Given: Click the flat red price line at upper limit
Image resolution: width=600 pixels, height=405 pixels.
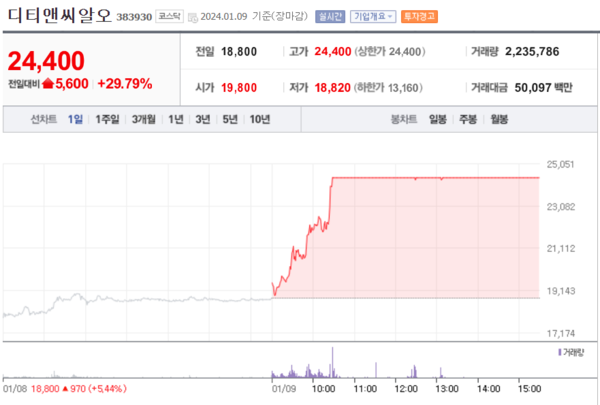Looking at the screenshot, I should pos(435,178).
